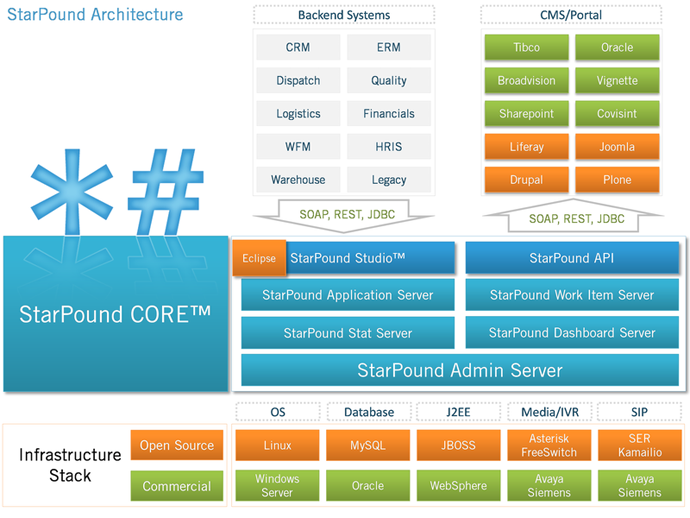The width and height of the screenshot is (690, 518).
Task: Click the green Tibco box
Action: tap(526, 47)
